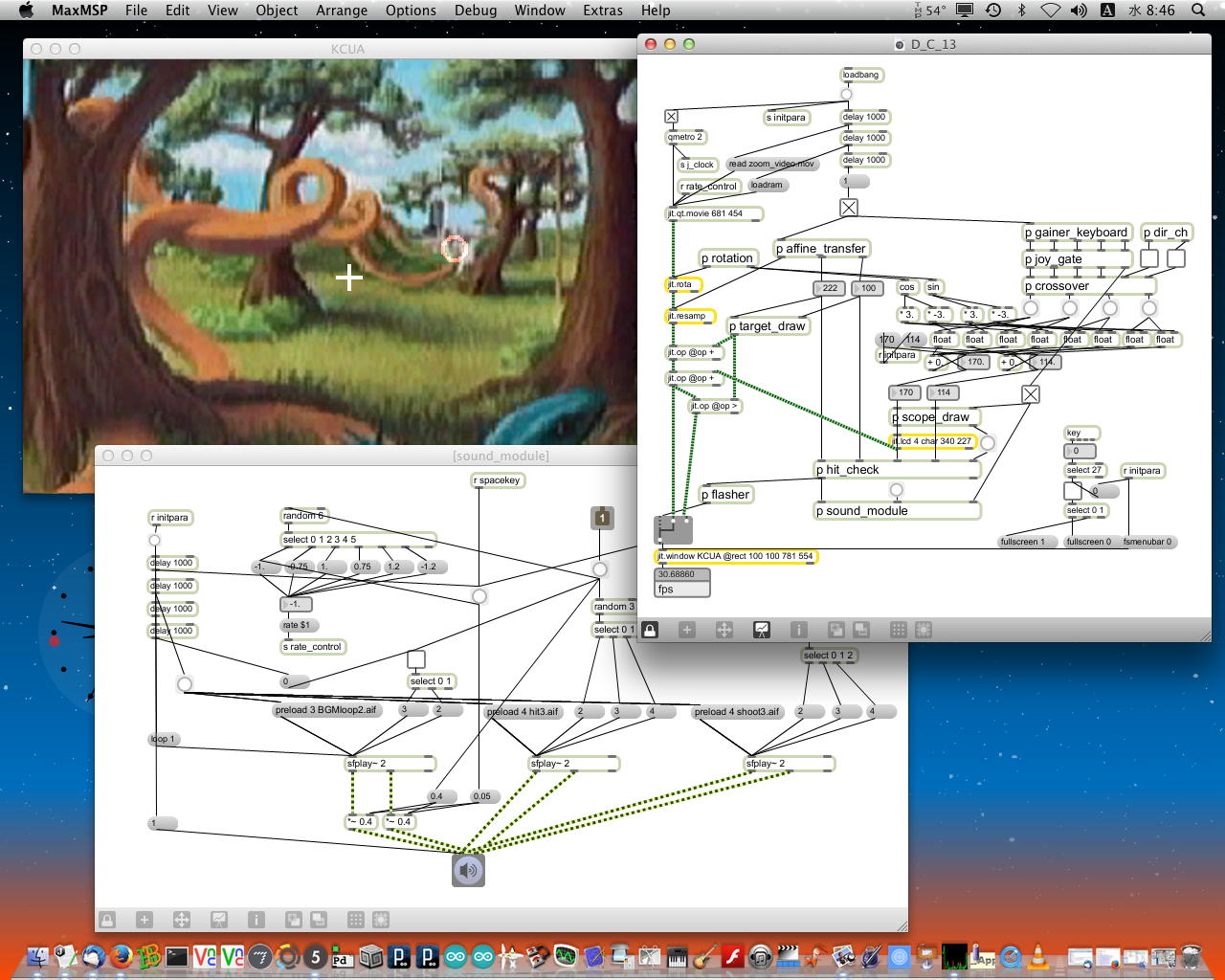Click the Spotlight magnifier in menu bar
Image resolution: width=1225 pixels, height=980 pixels.
pos(1198,11)
